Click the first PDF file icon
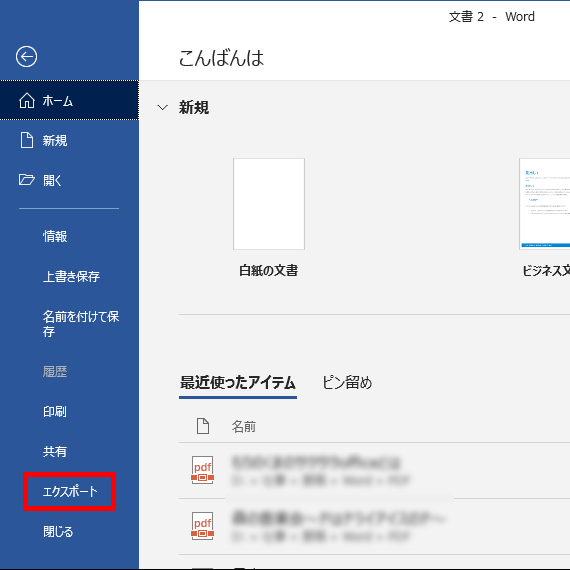570x570 pixels. tap(202, 470)
